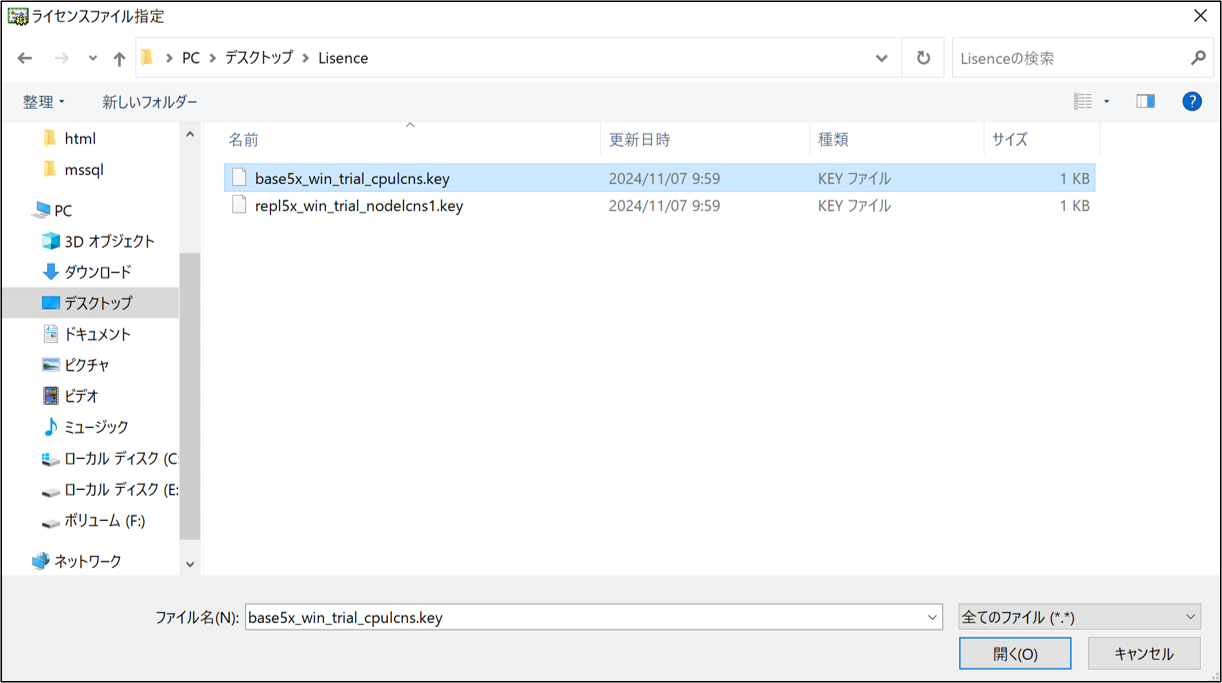Click the Up one level arrow
This screenshot has height=683, width=1222.
click(x=119, y=58)
